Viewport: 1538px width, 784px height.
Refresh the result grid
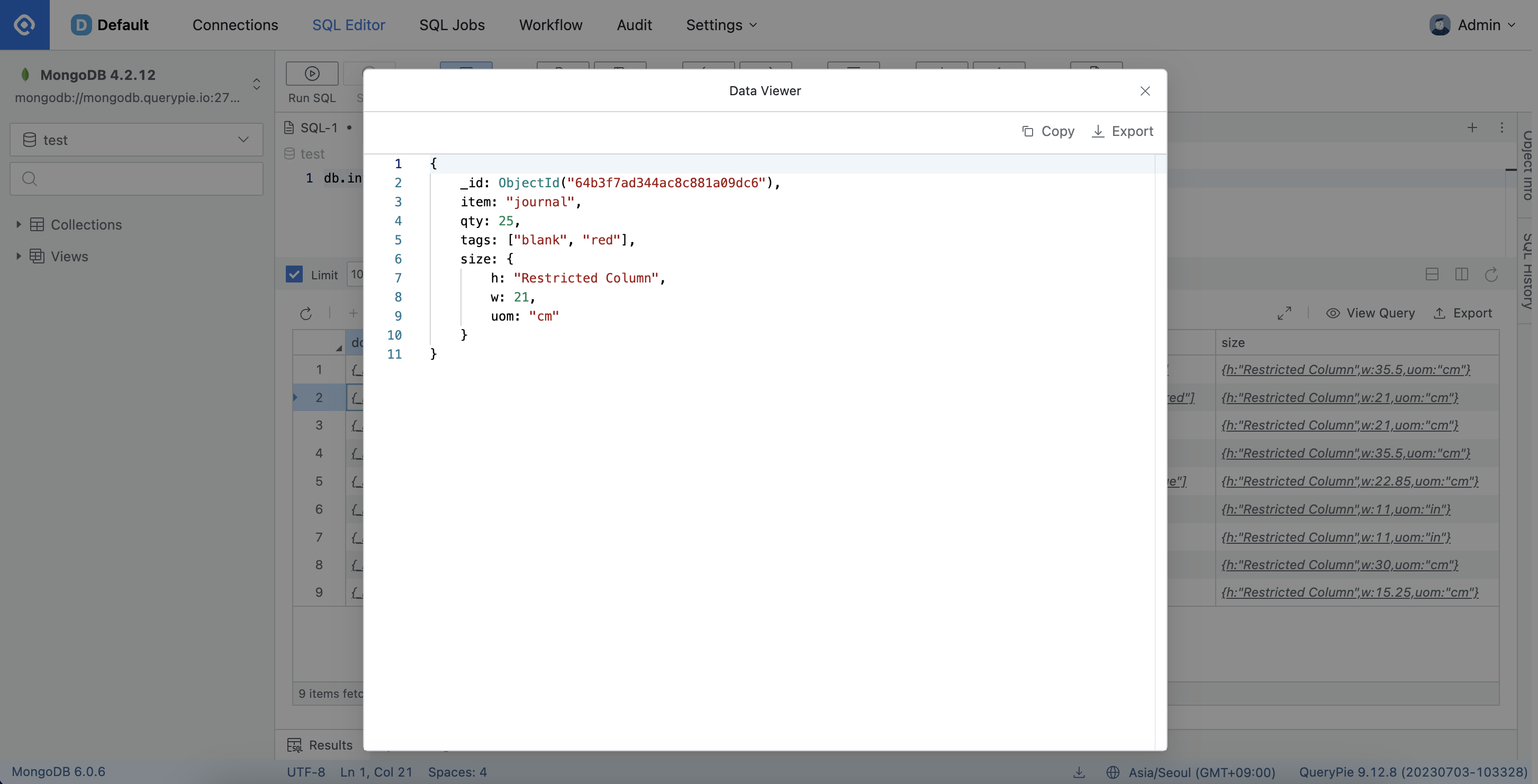(x=306, y=313)
